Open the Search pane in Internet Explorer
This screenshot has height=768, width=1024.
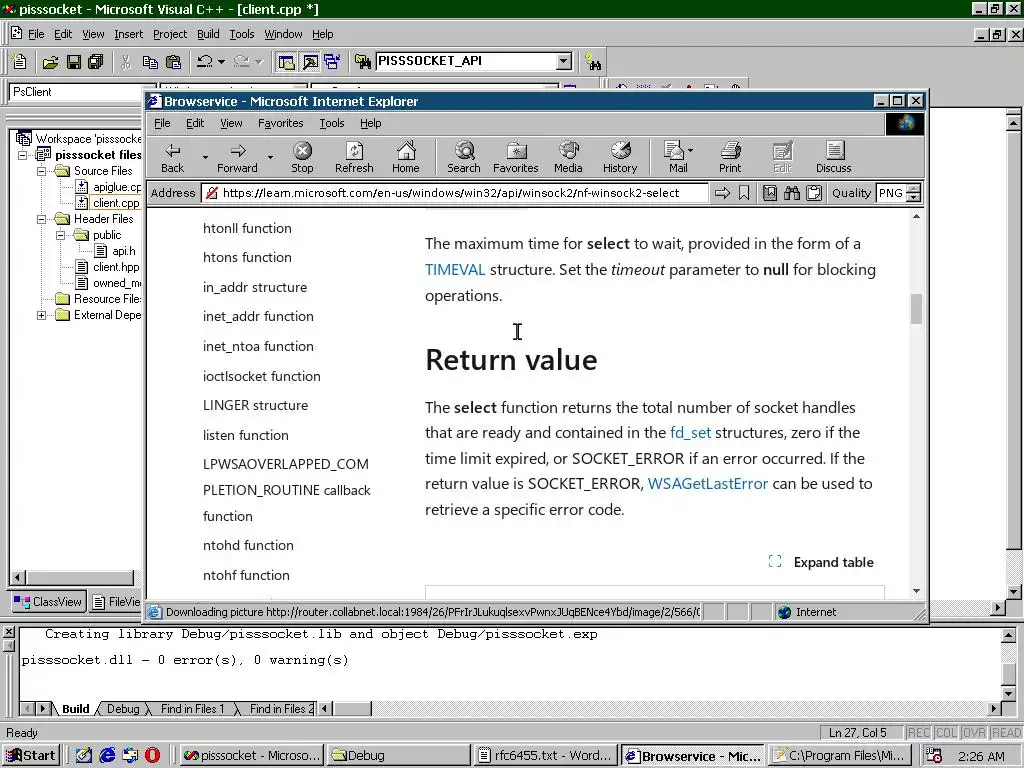[464, 158]
